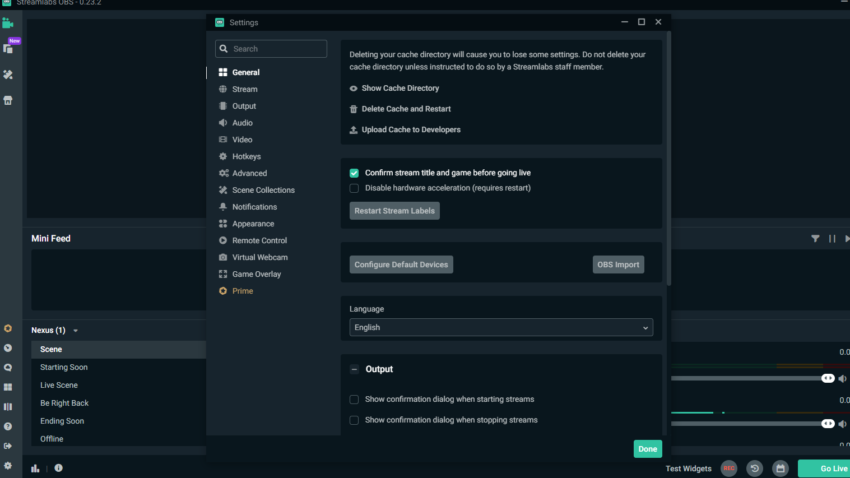The width and height of the screenshot is (850, 478).
Task: Click the Settings gear icon in sidebar
Action: 8,466
